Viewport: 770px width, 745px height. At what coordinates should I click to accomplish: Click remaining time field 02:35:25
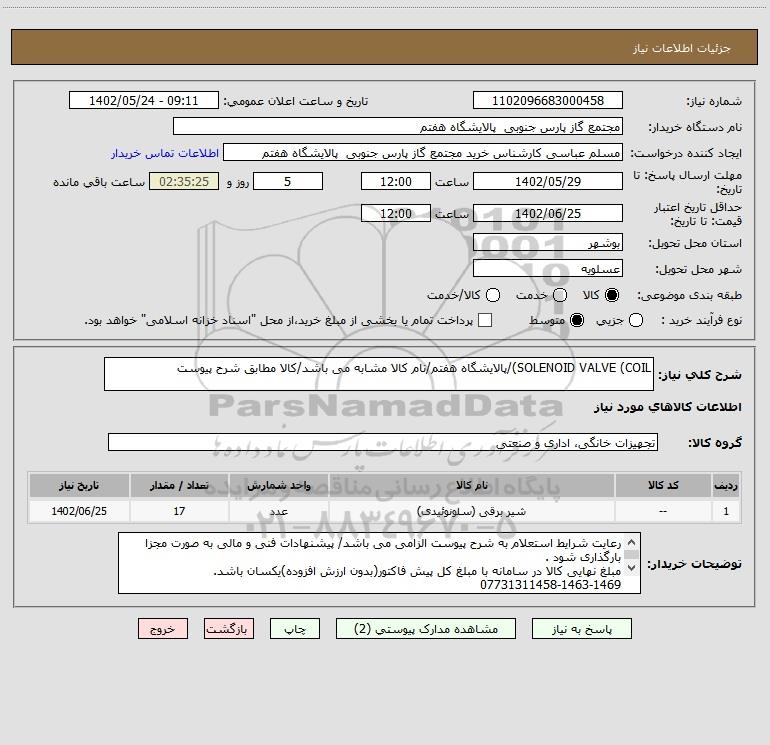pos(184,181)
